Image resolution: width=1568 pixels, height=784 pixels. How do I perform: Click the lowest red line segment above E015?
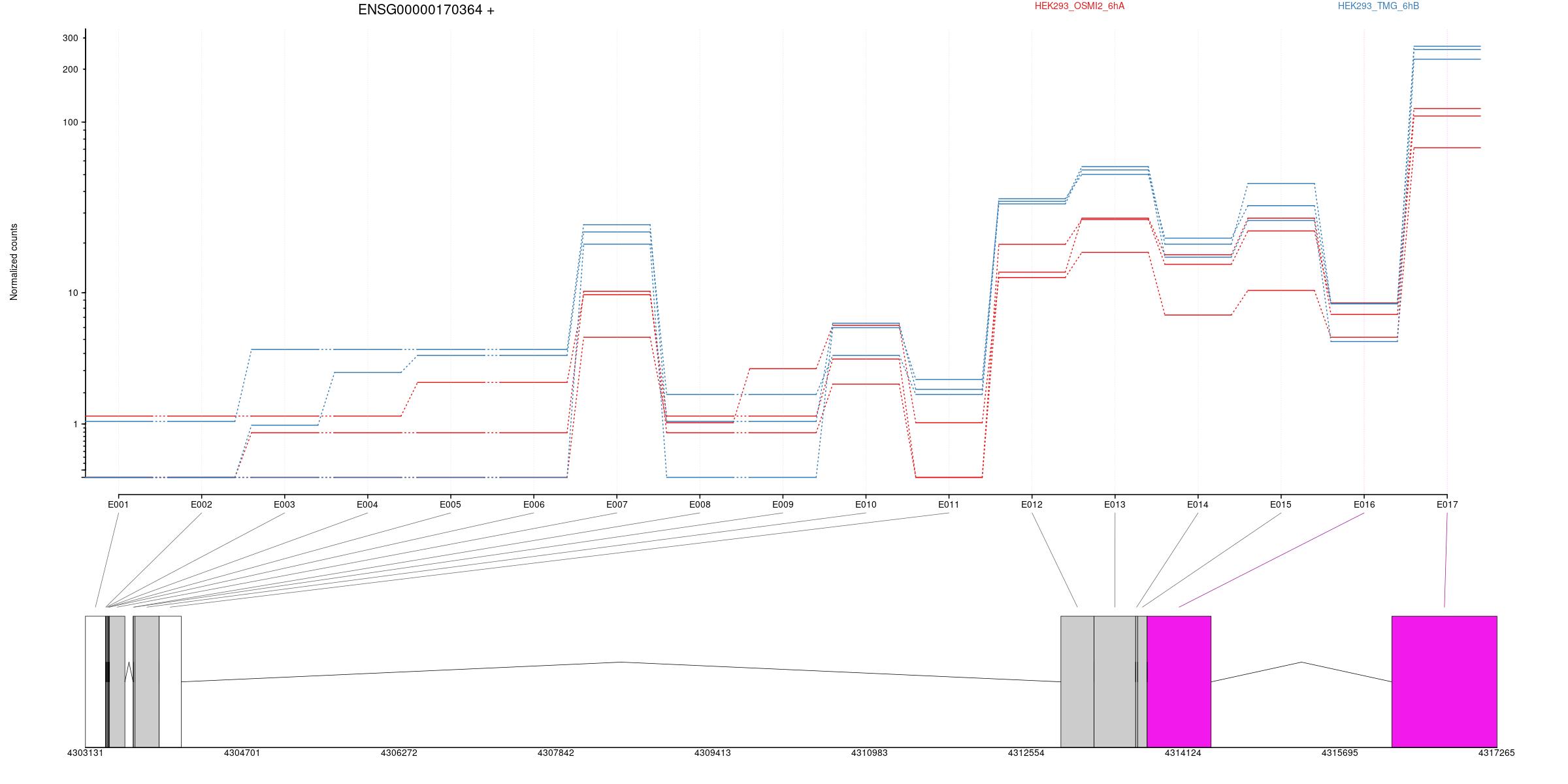[x=1281, y=290]
